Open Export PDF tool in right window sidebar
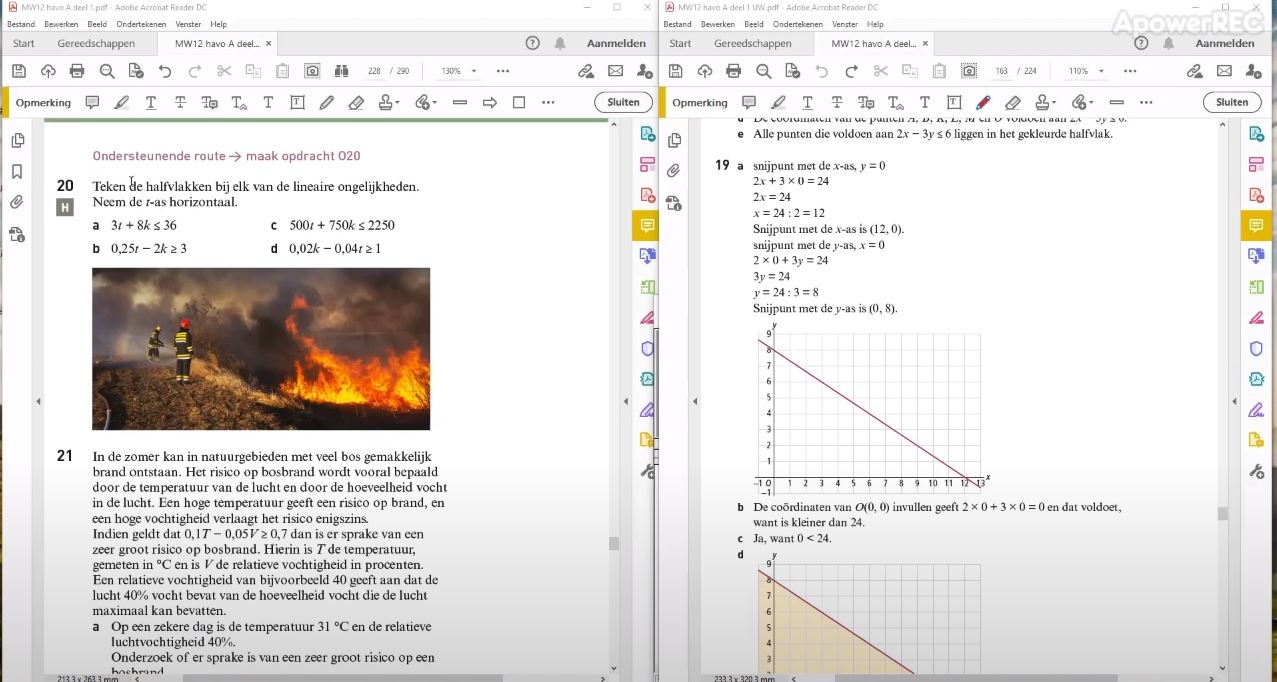The width and height of the screenshot is (1277, 682). click(x=1257, y=134)
